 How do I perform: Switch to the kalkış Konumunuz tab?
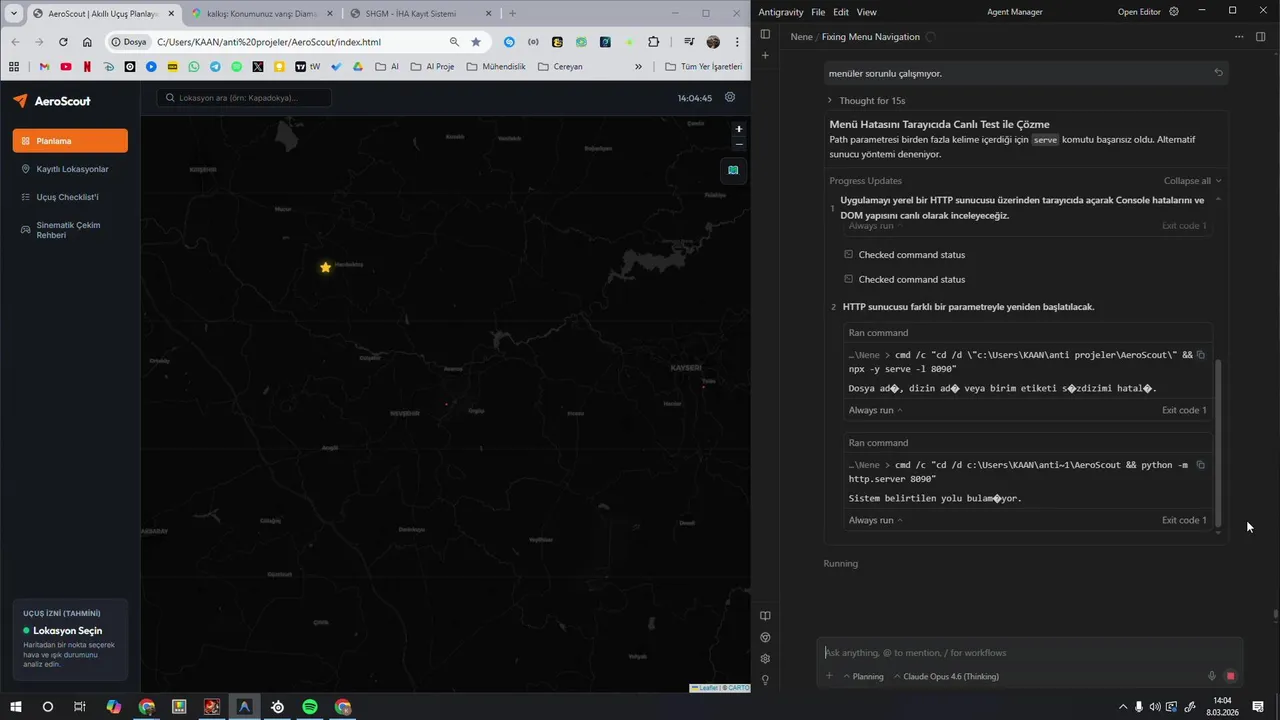tap(261, 14)
